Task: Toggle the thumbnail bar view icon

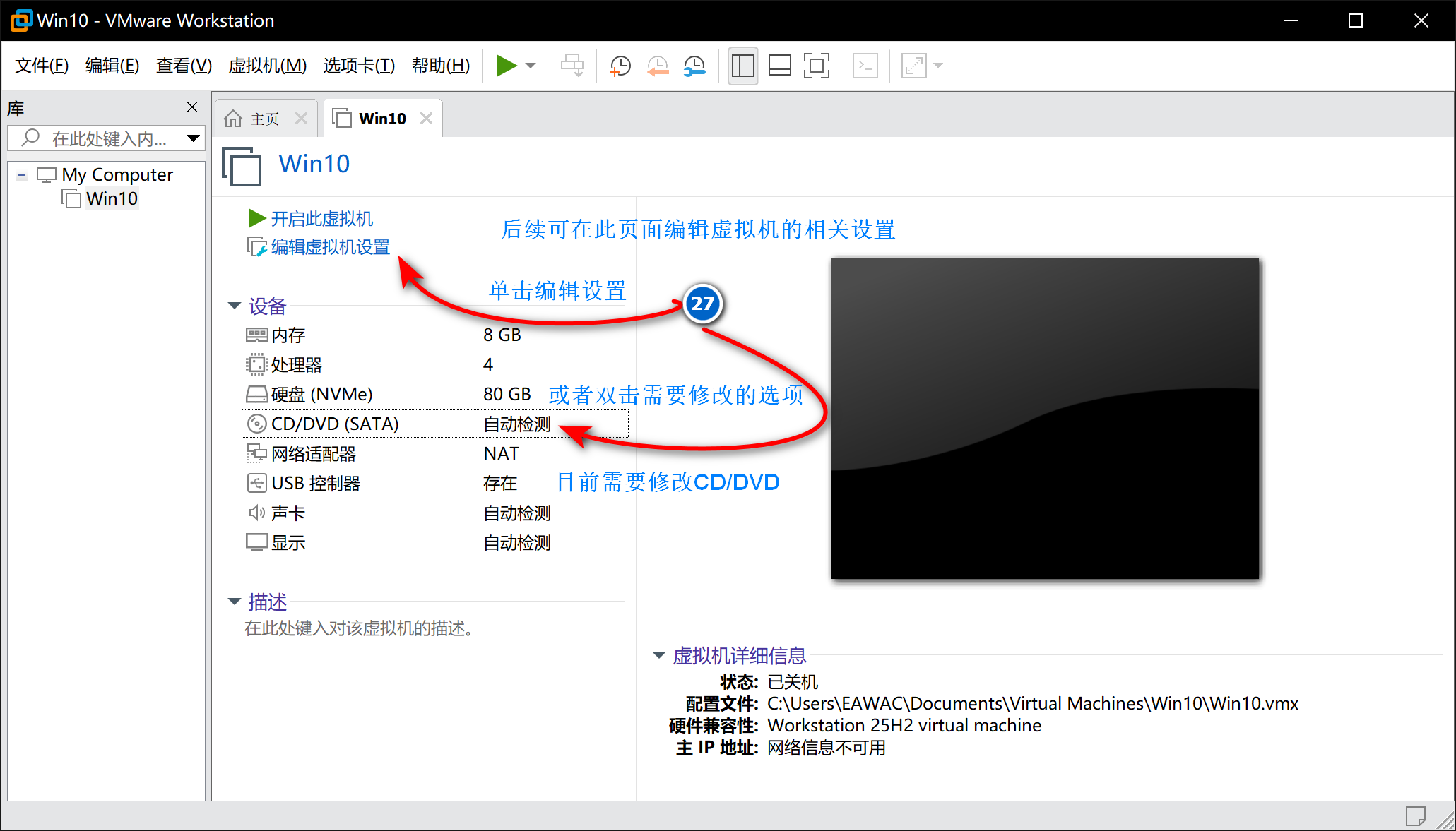Action: coord(779,66)
